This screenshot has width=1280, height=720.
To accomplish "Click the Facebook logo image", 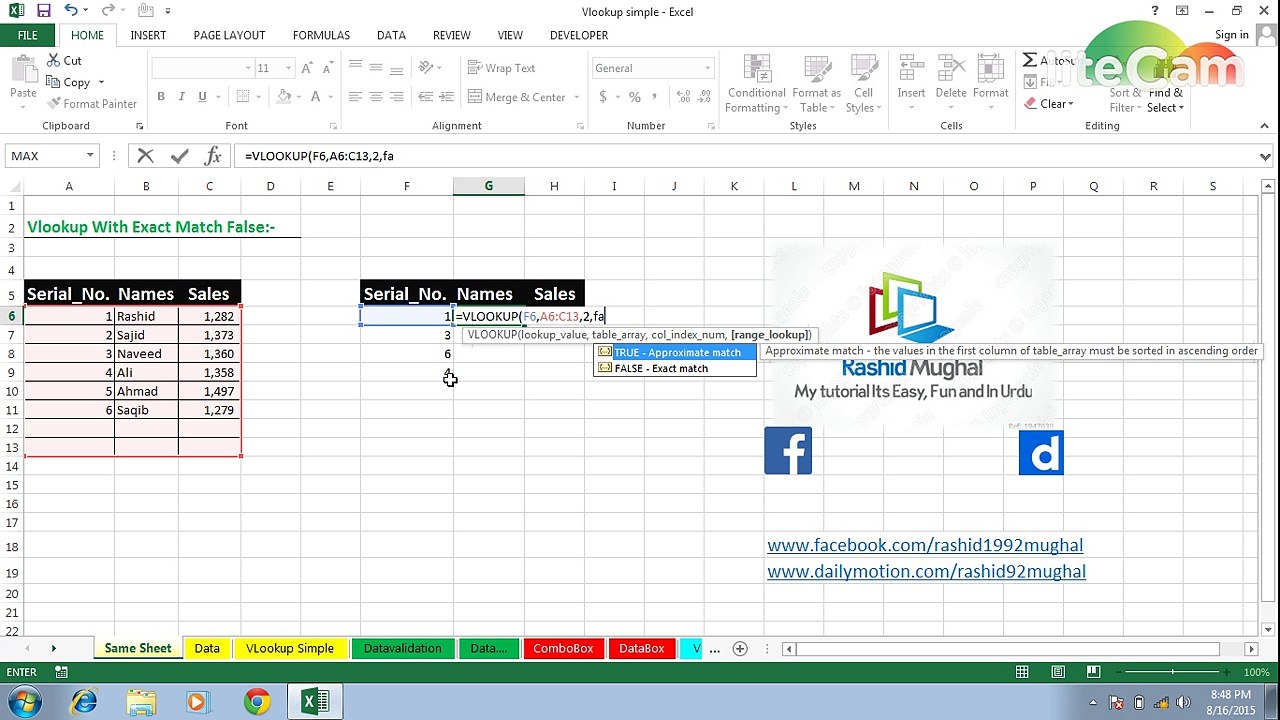I will (788, 451).
